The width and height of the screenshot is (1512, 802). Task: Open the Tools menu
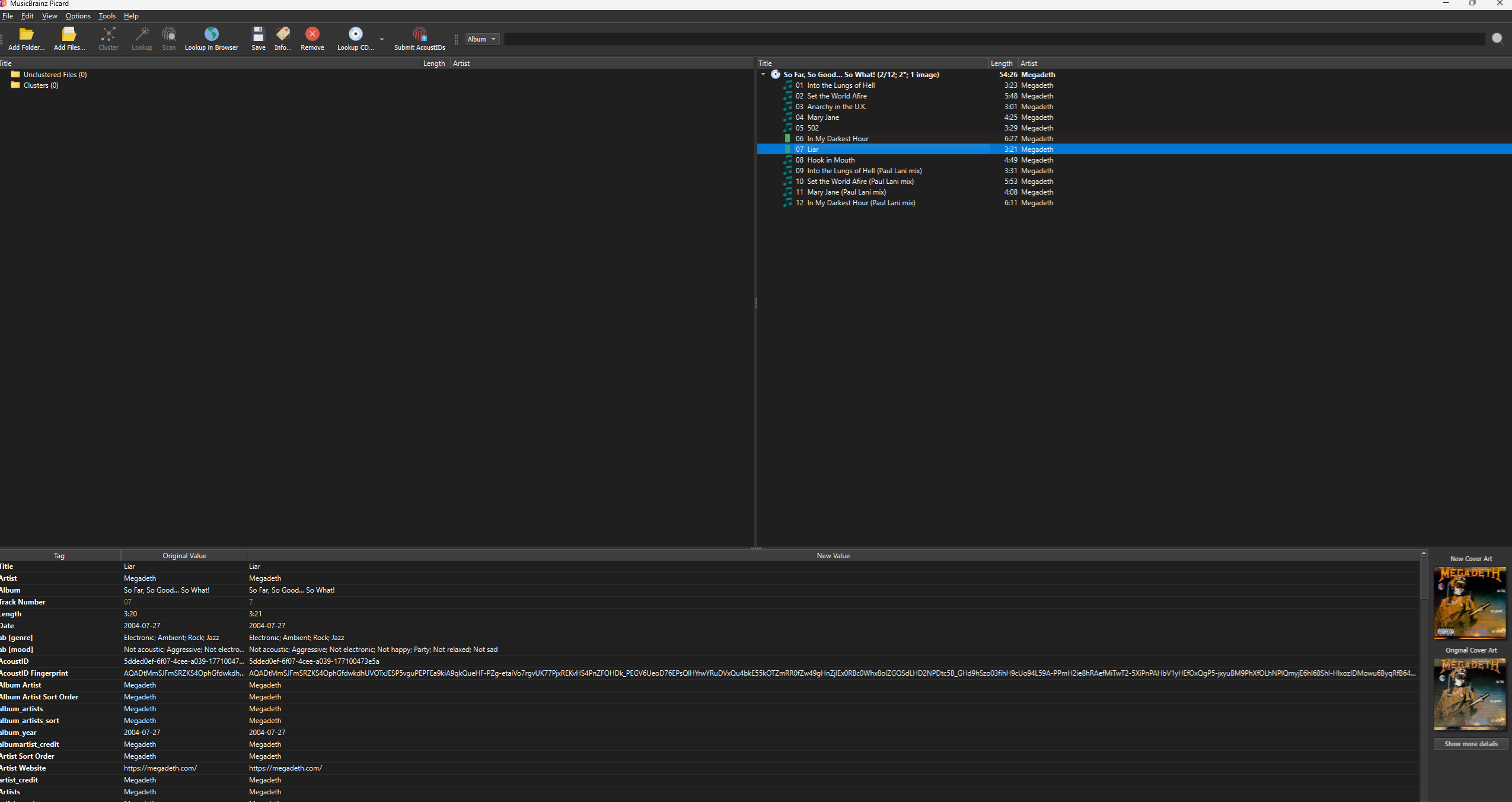point(107,16)
